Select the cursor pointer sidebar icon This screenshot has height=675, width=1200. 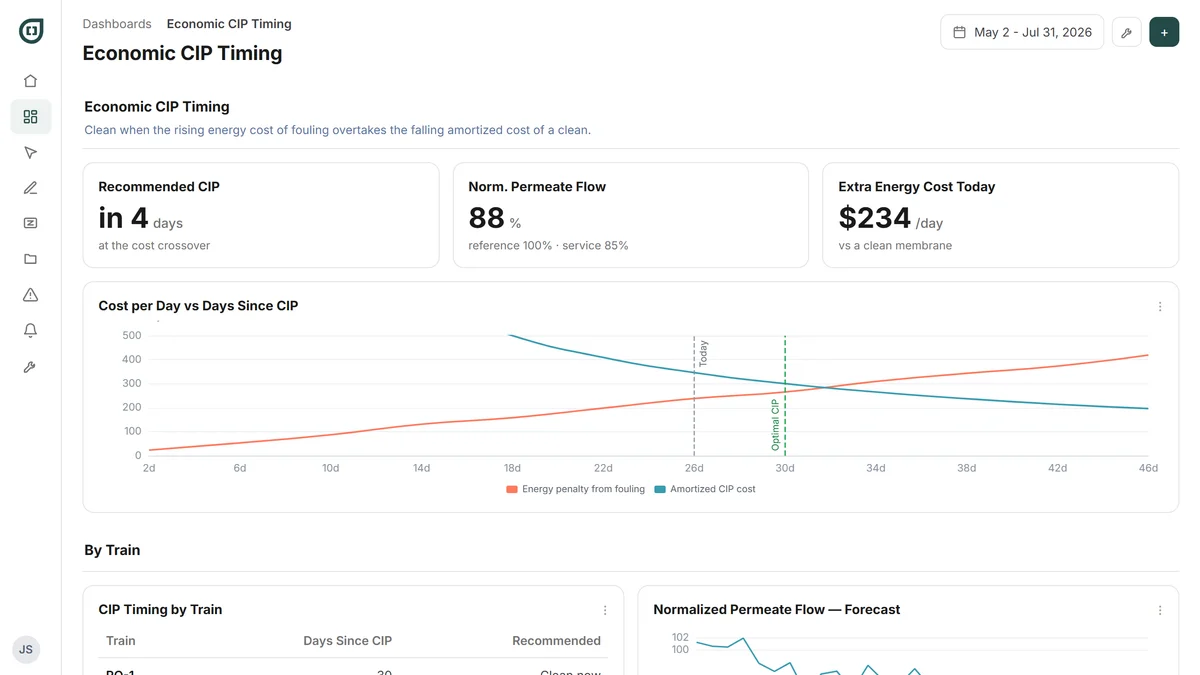click(x=30, y=152)
